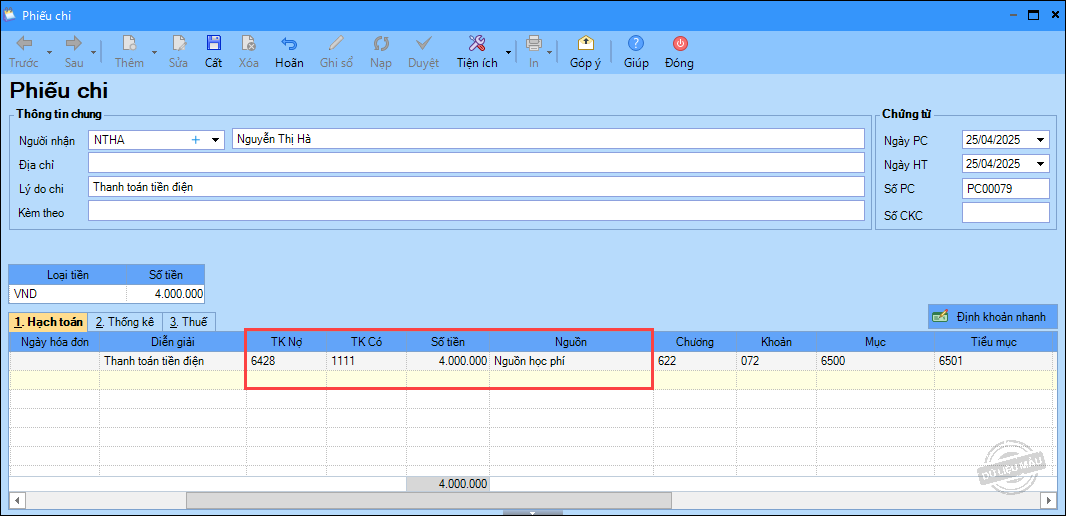Expand the In print dropdown arrow
This screenshot has width=1066, height=516.
(550, 52)
